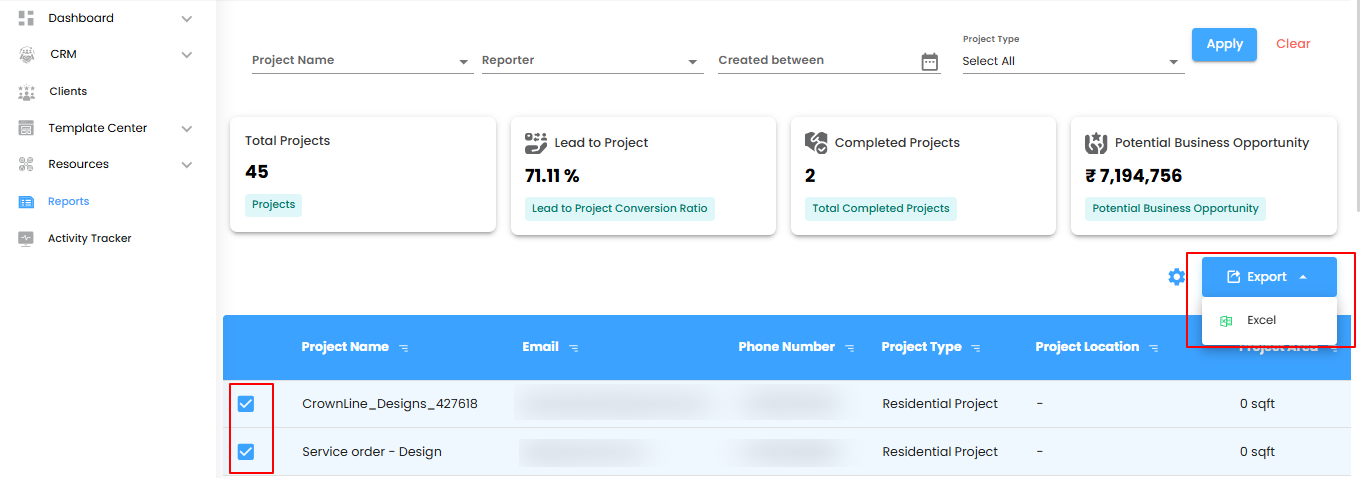Open the Project Name filter dropdown
The width and height of the screenshot is (1365, 478).
tap(361, 61)
